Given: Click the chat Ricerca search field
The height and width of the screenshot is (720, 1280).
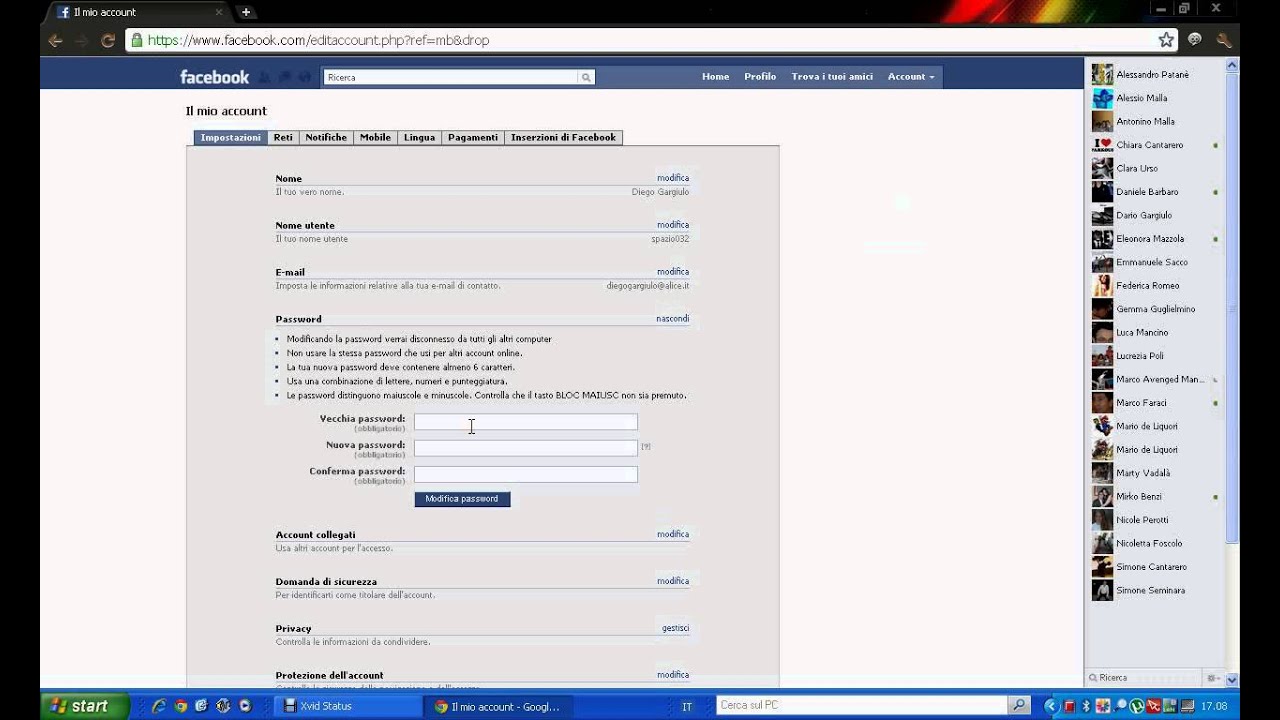Looking at the screenshot, I should coord(1144,677).
